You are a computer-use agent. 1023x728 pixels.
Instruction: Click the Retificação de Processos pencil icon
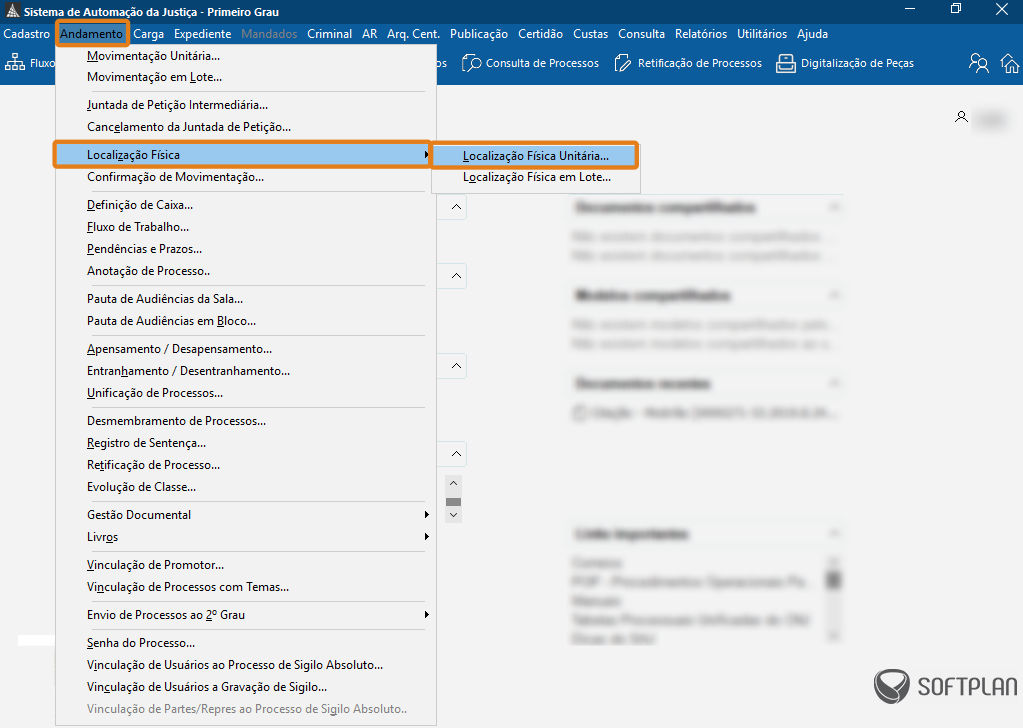[x=623, y=63]
